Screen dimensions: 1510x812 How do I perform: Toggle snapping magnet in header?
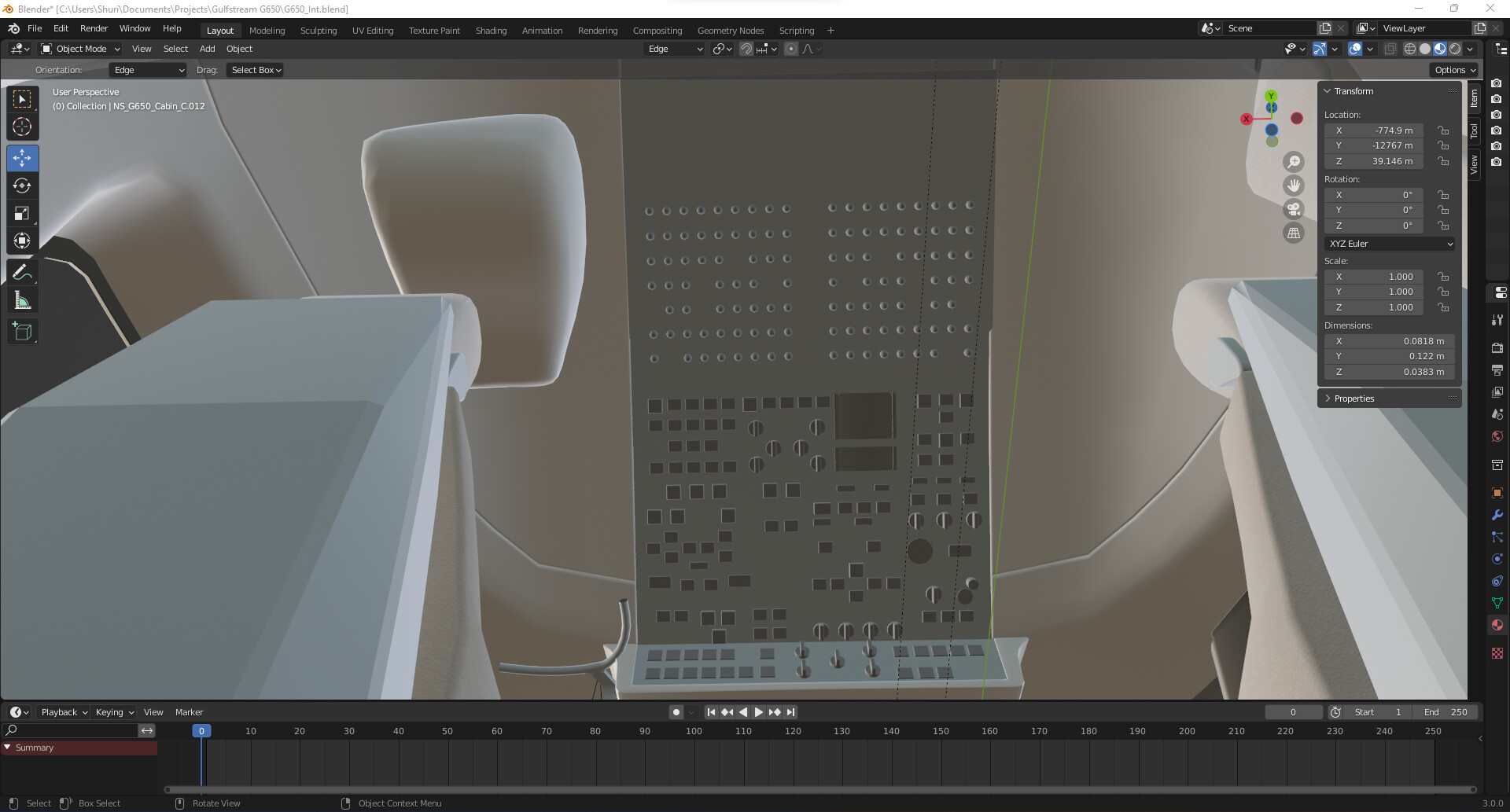tap(746, 49)
